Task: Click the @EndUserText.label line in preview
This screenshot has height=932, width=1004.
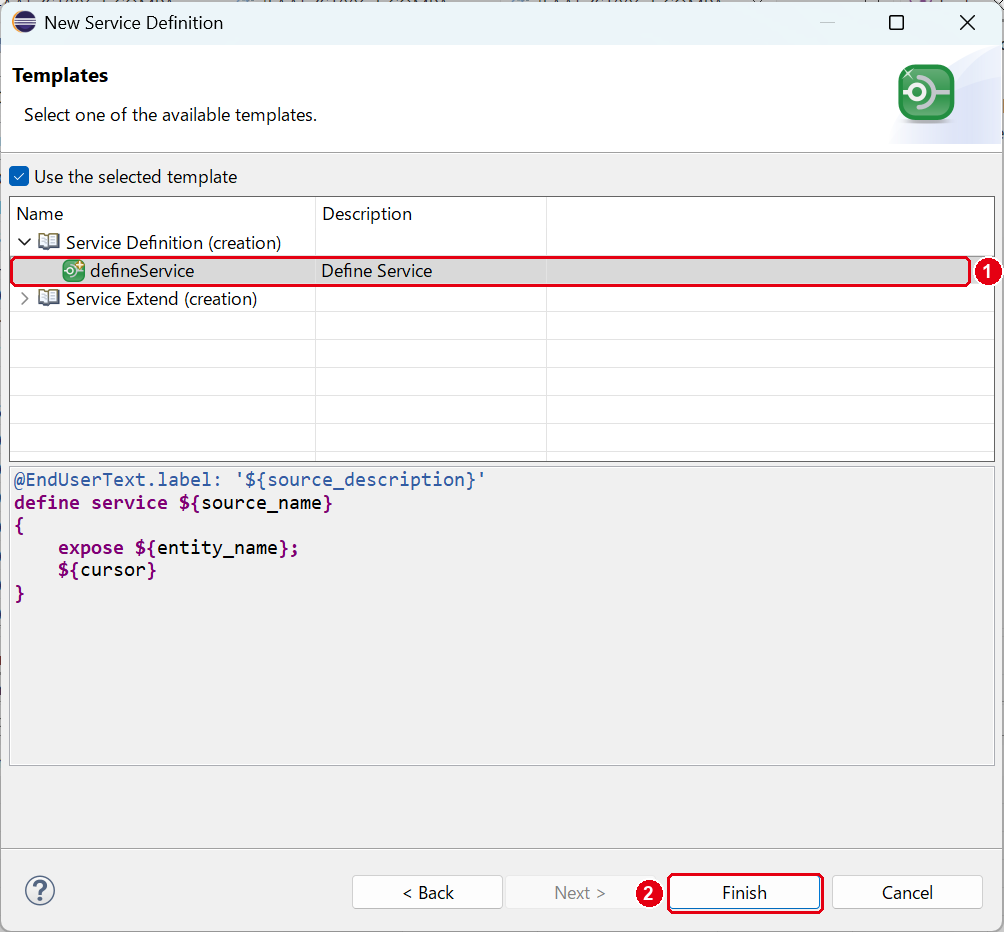Action: click(x=250, y=479)
